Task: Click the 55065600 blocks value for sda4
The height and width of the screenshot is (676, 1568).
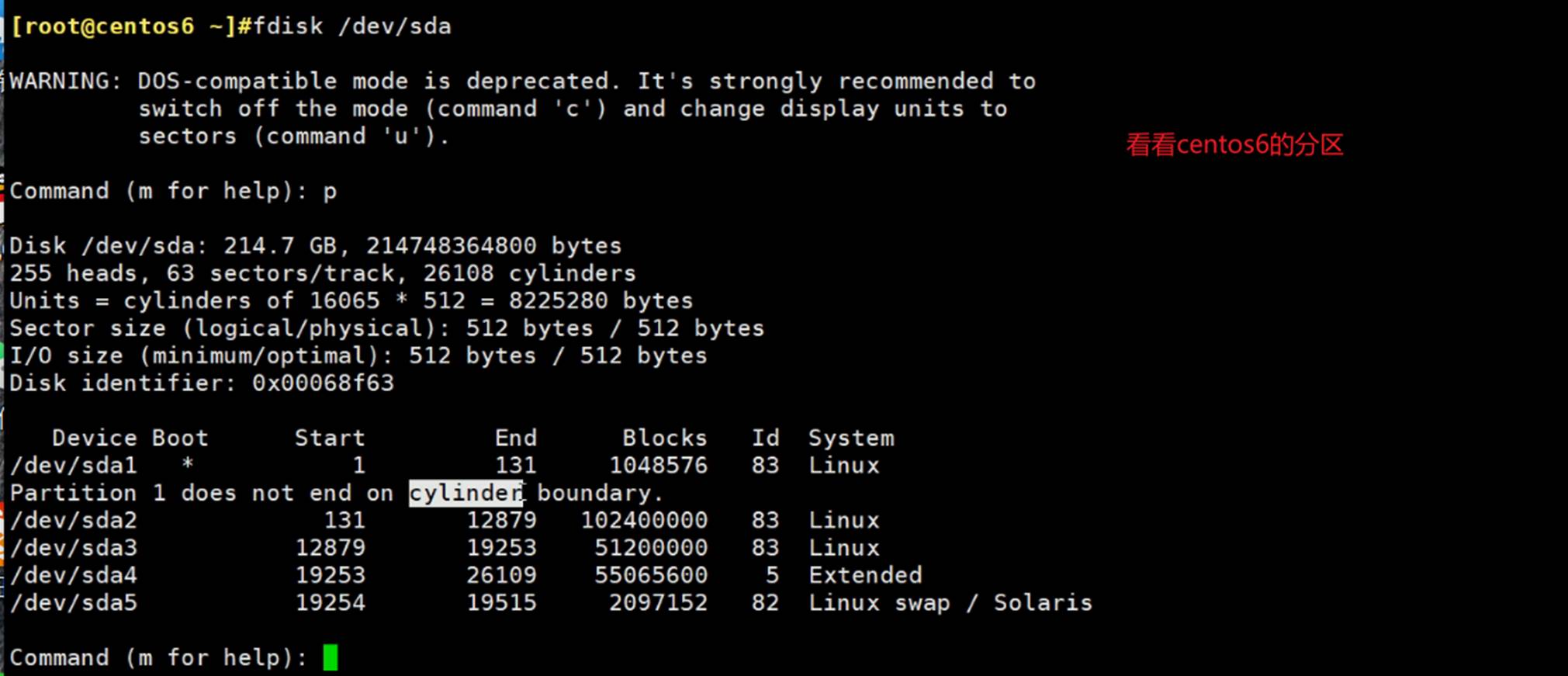Action: [651, 575]
